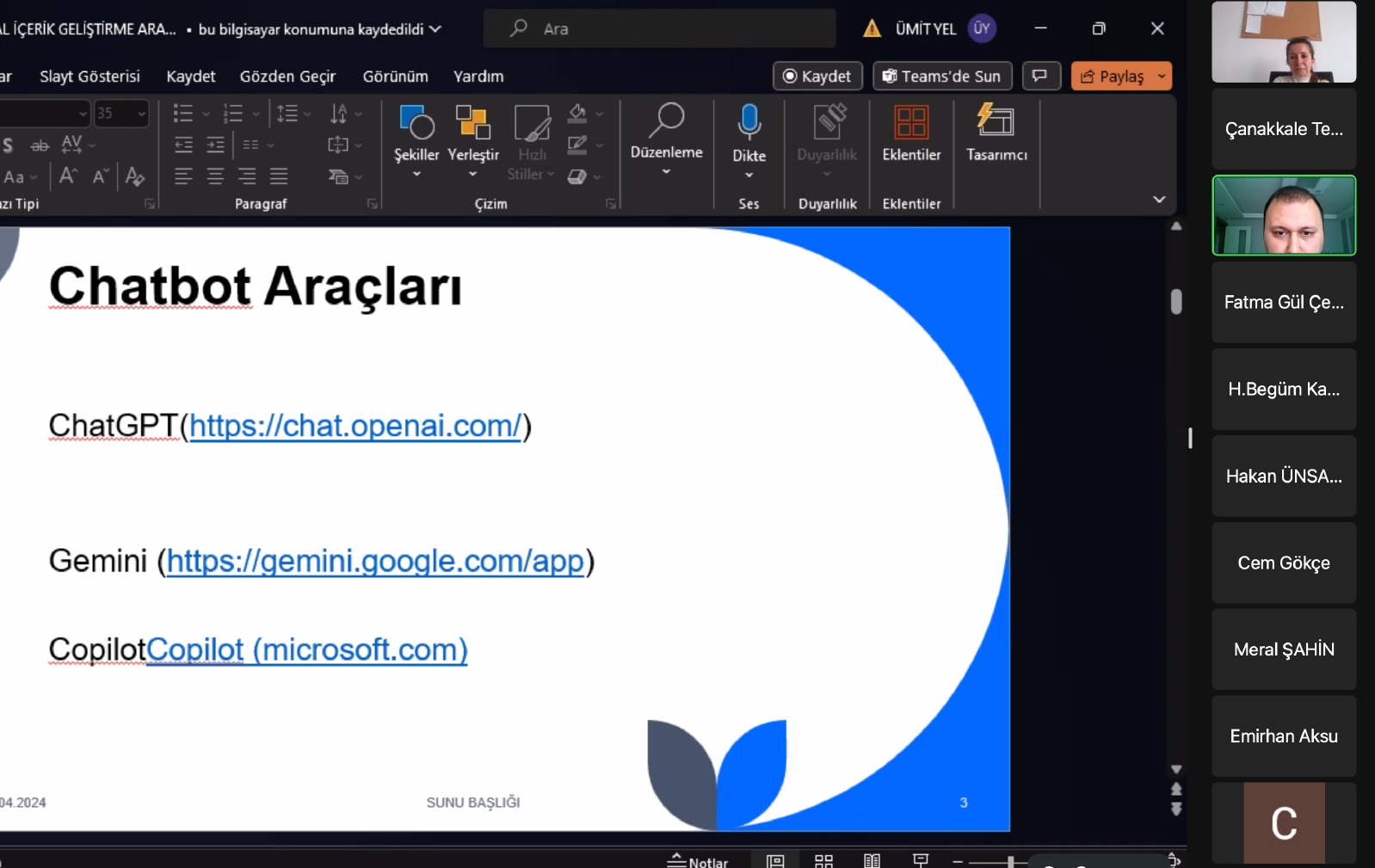The height and width of the screenshot is (868, 1375).
Task: Collapse the ribbon with the chevron
Action: click(1159, 200)
